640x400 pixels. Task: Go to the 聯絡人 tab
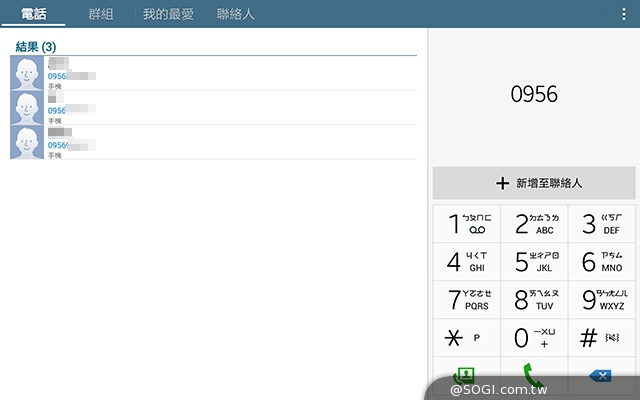[x=236, y=14]
